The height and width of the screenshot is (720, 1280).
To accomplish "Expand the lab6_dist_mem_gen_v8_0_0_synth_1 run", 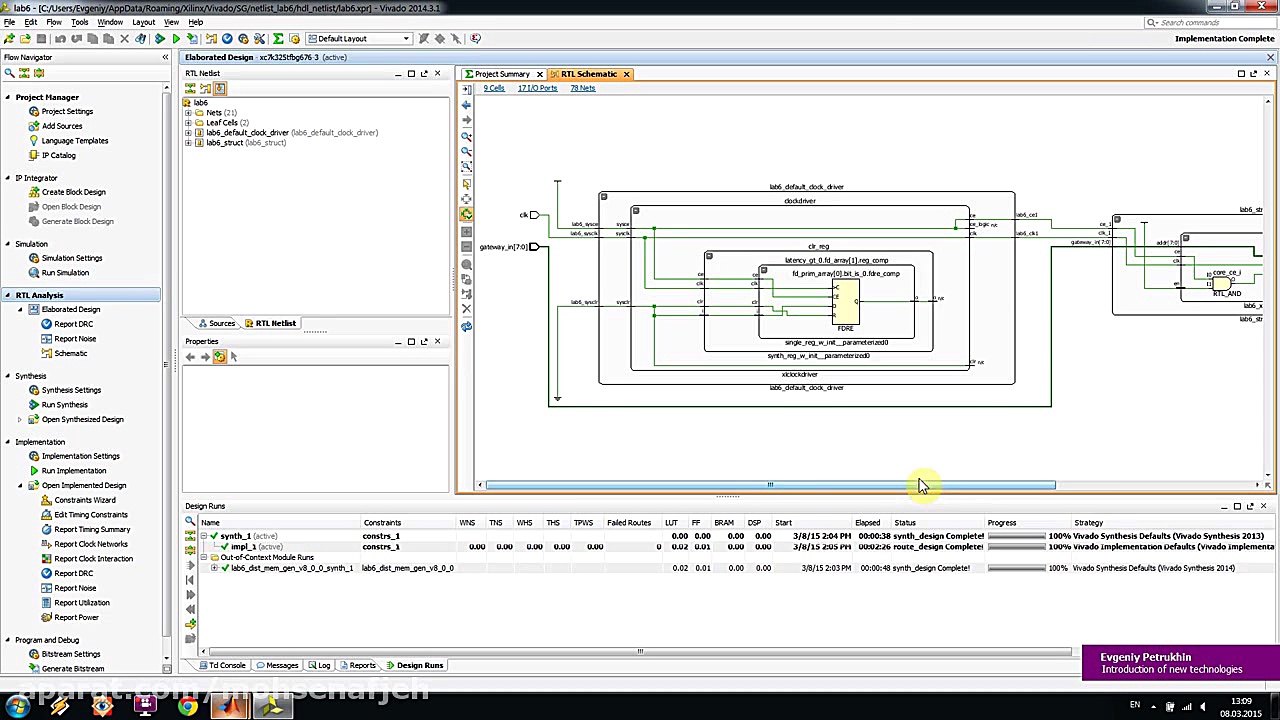I will [x=214, y=568].
